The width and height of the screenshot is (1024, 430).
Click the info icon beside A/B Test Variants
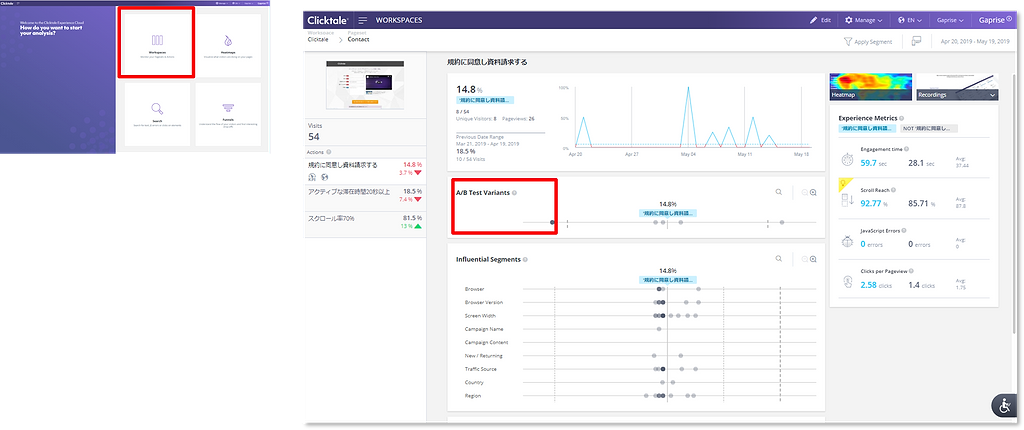coord(515,193)
